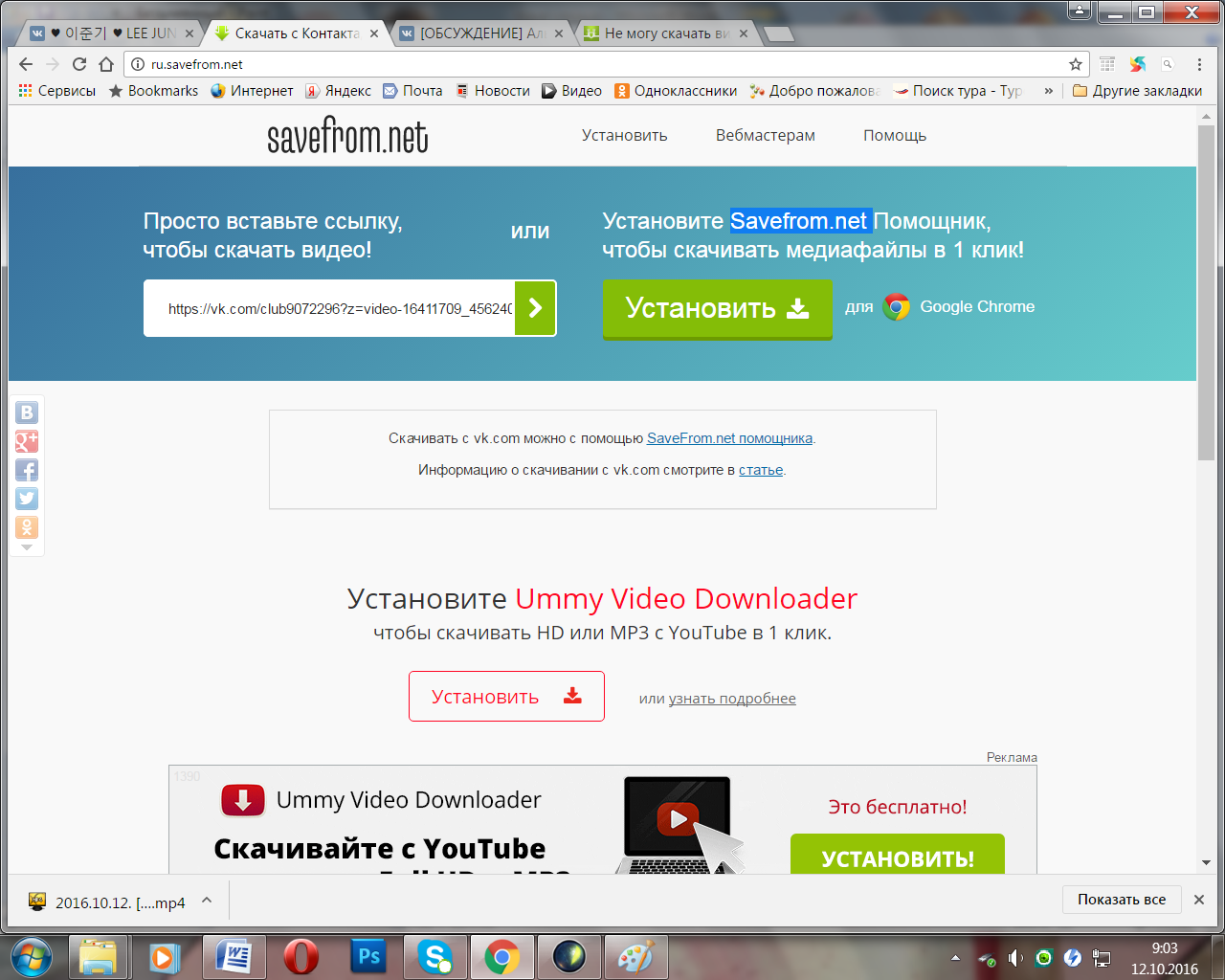The image size is (1225, 980).
Task: Click the volume speaker tray icon
Action: (1015, 958)
